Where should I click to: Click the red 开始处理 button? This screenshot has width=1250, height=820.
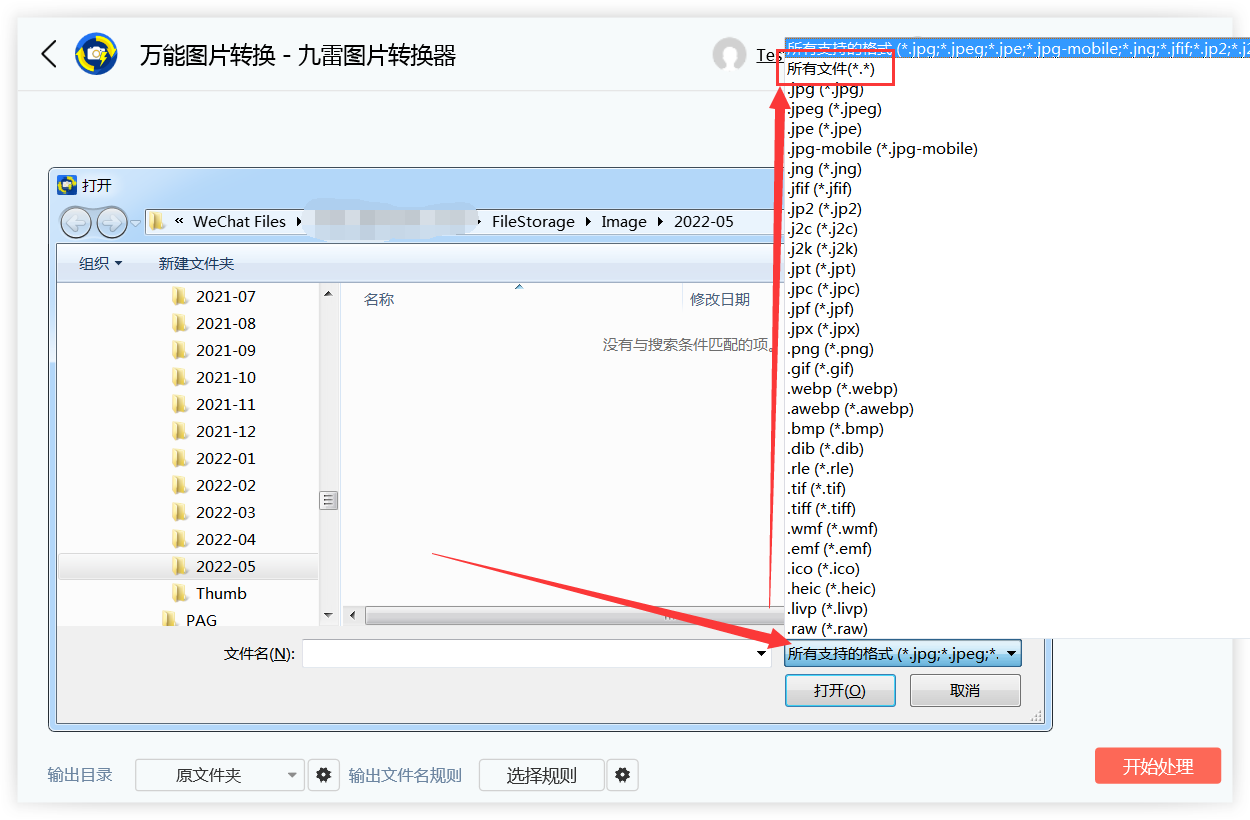point(1158,766)
